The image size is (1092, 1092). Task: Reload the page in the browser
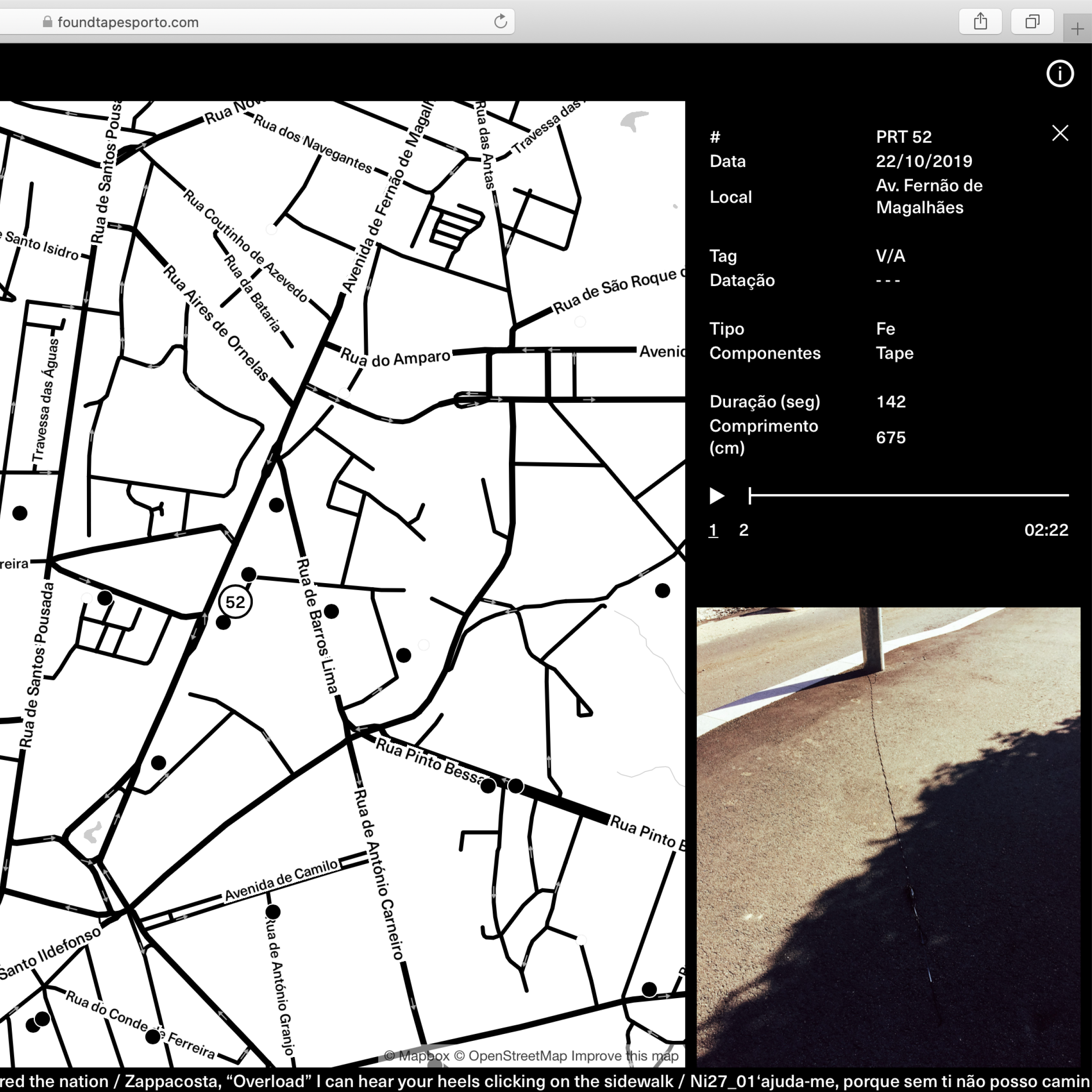click(500, 22)
